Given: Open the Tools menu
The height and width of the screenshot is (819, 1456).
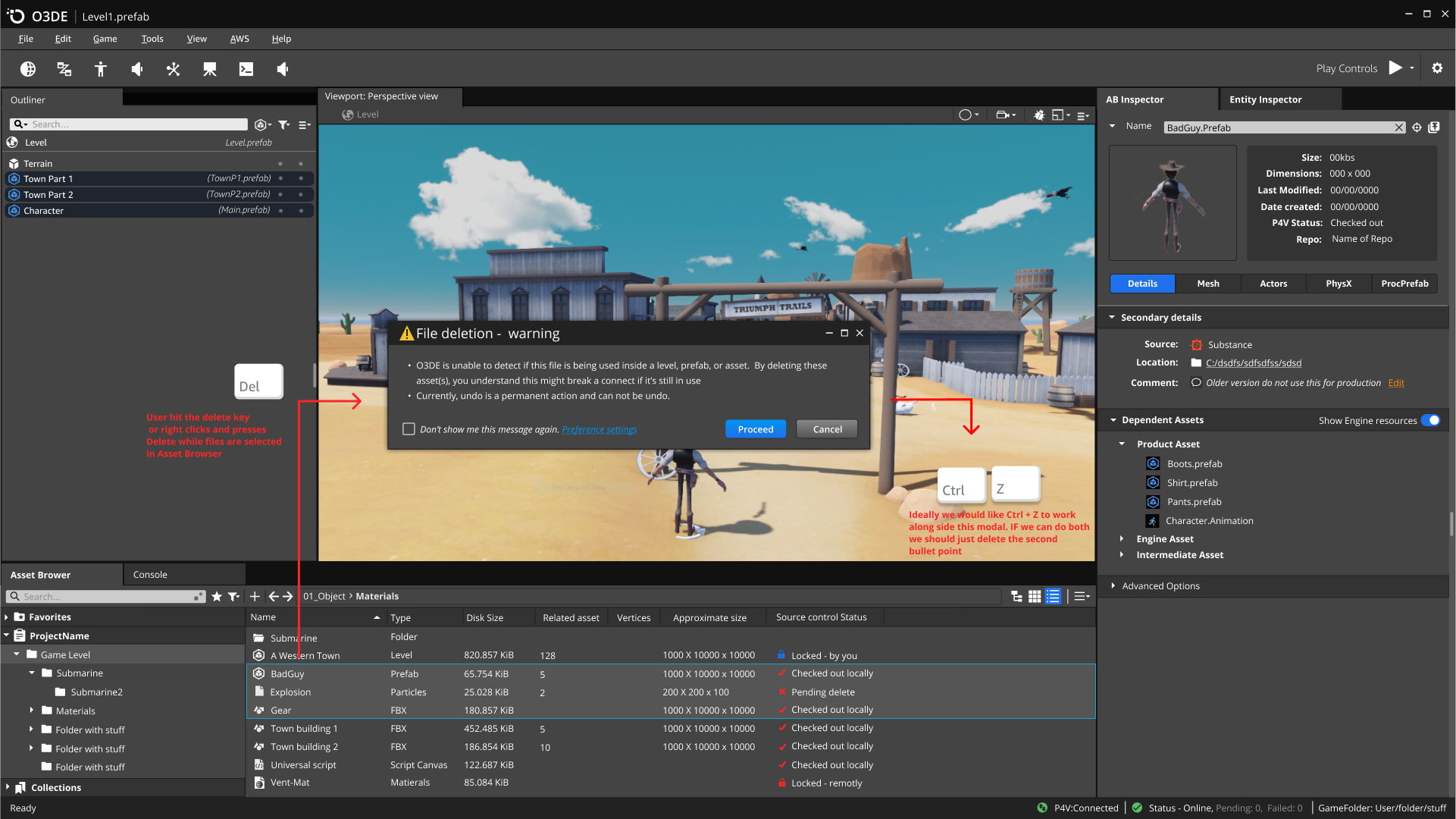Looking at the screenshot, I should (x=152, y=39).
